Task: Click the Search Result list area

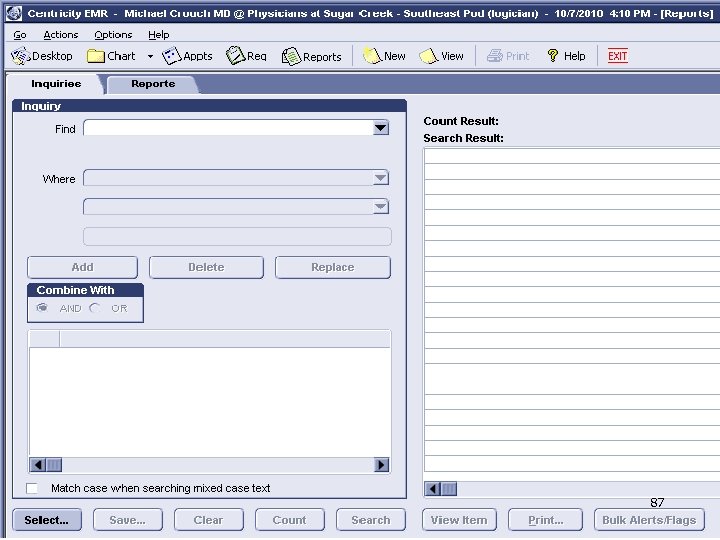Action: 572,310
